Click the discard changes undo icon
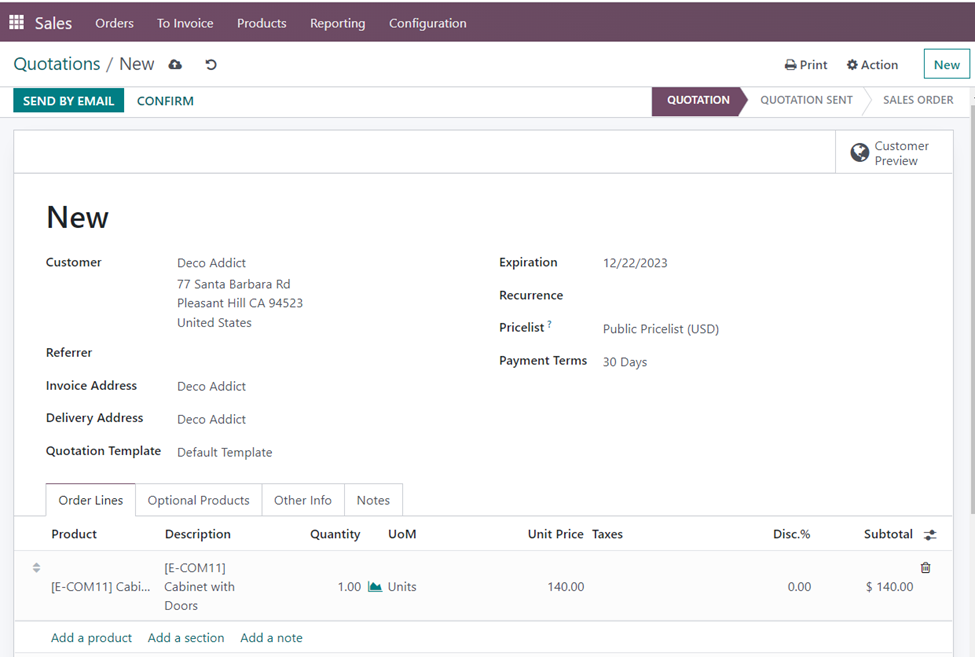Screen dimensions: 975x657 [211, 65]
